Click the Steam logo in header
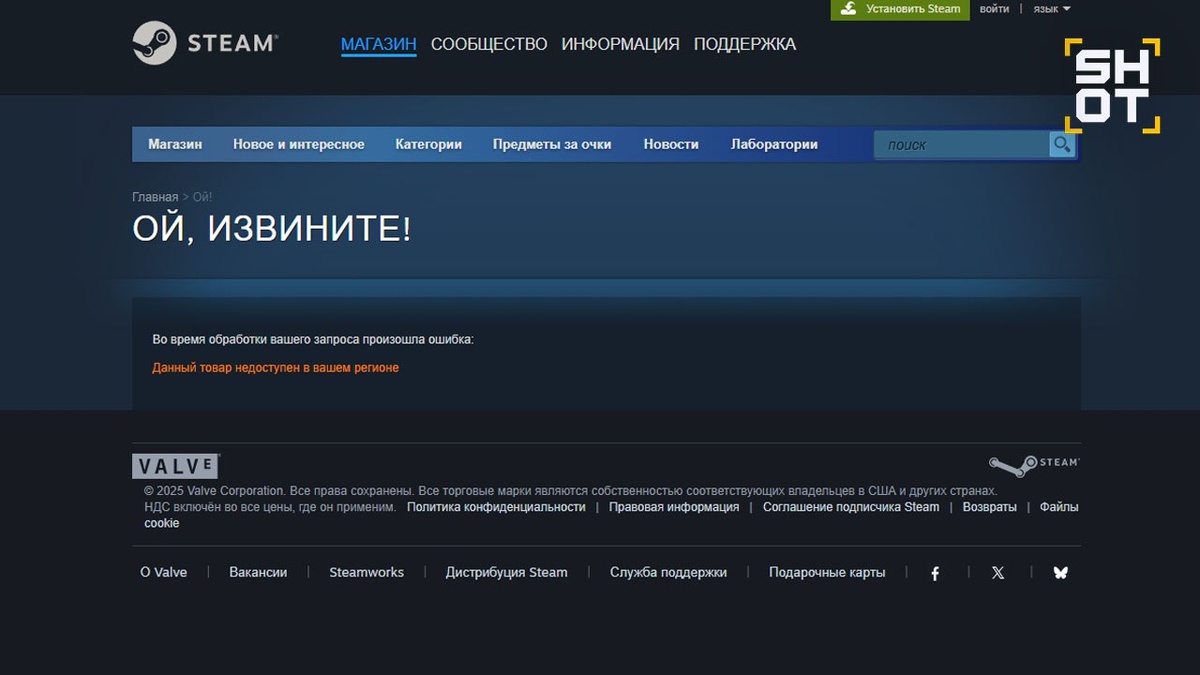The image size is (1200, 675). (205, 43)
